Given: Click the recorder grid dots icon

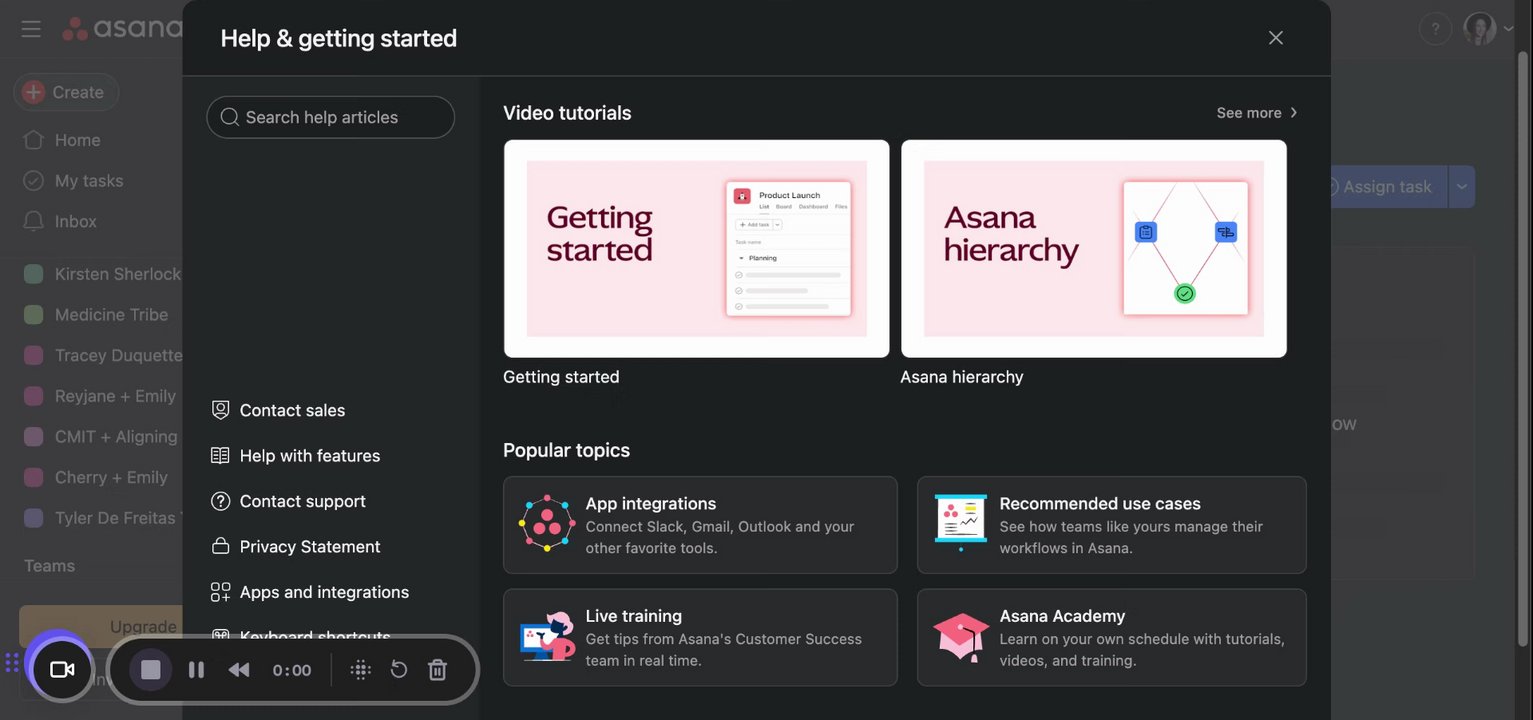Looking at the screenshot, I should (x=361, y=670).
